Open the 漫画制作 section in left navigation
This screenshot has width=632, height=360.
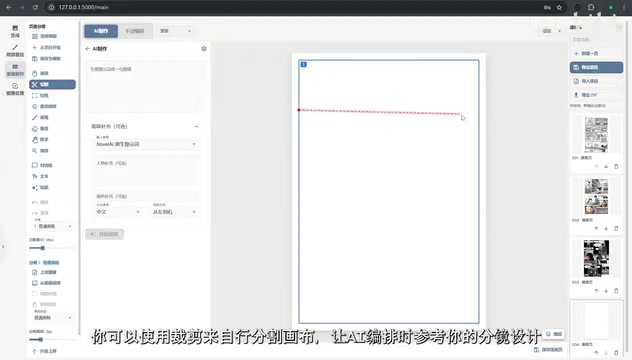coord(15,70)
